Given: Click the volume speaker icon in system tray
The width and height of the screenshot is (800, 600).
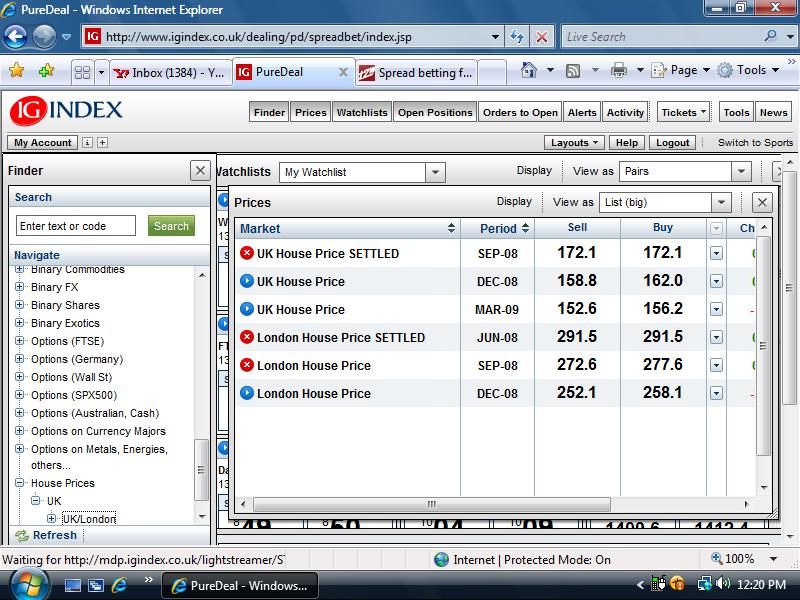Looking at the screenshot, I should [x=723, y=584].
